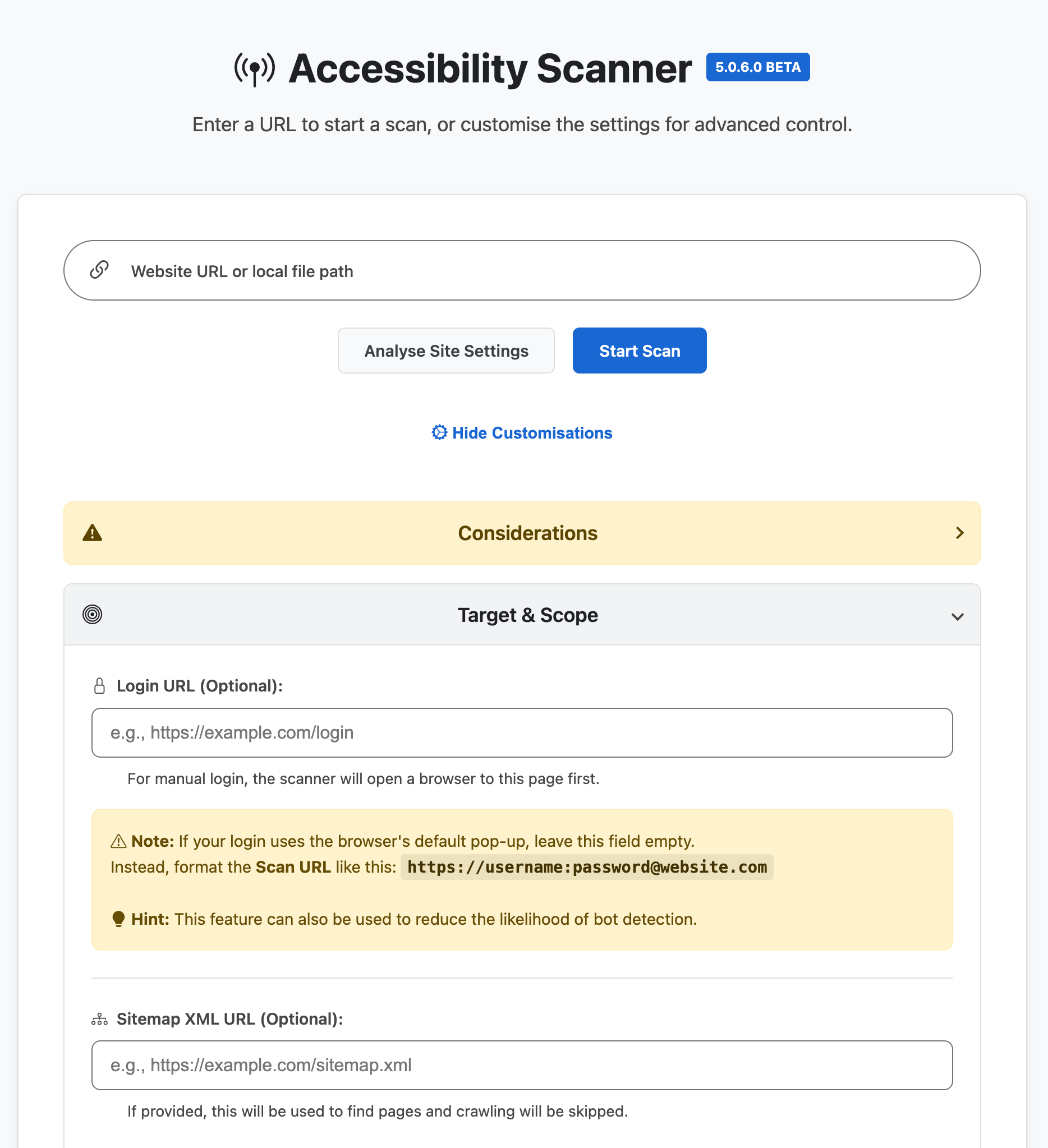Click the broadcast antenna logo icon

point(255,69)
